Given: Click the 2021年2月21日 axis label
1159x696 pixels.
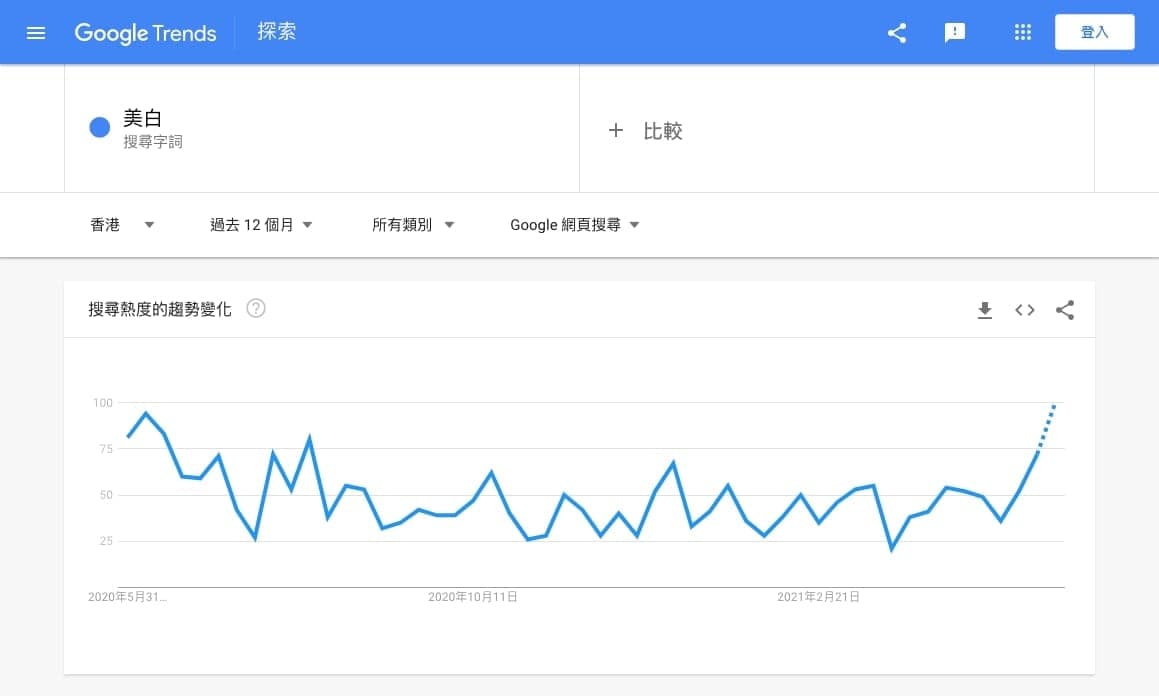Looking at the screenshot, I should coord(818,596).
